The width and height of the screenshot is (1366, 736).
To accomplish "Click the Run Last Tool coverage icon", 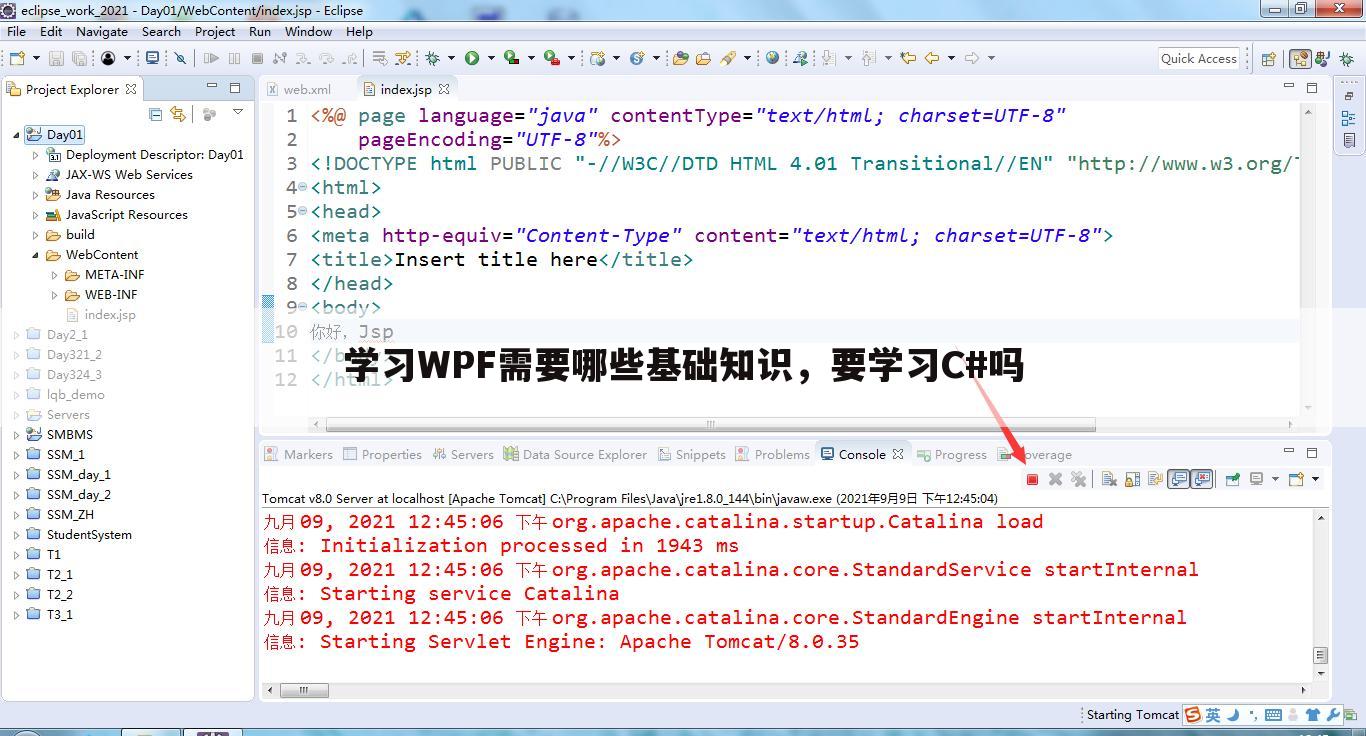I will pyautogui.click(x=511, y=58).
